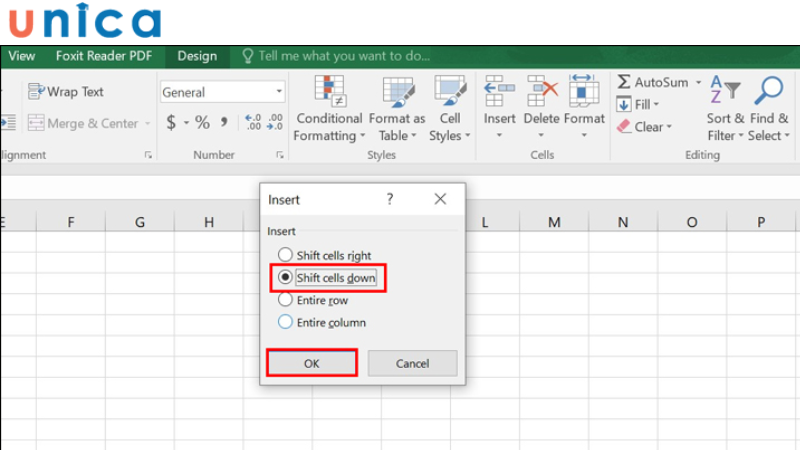Expand Delete cells dropdown arrow

coord(541,135)
